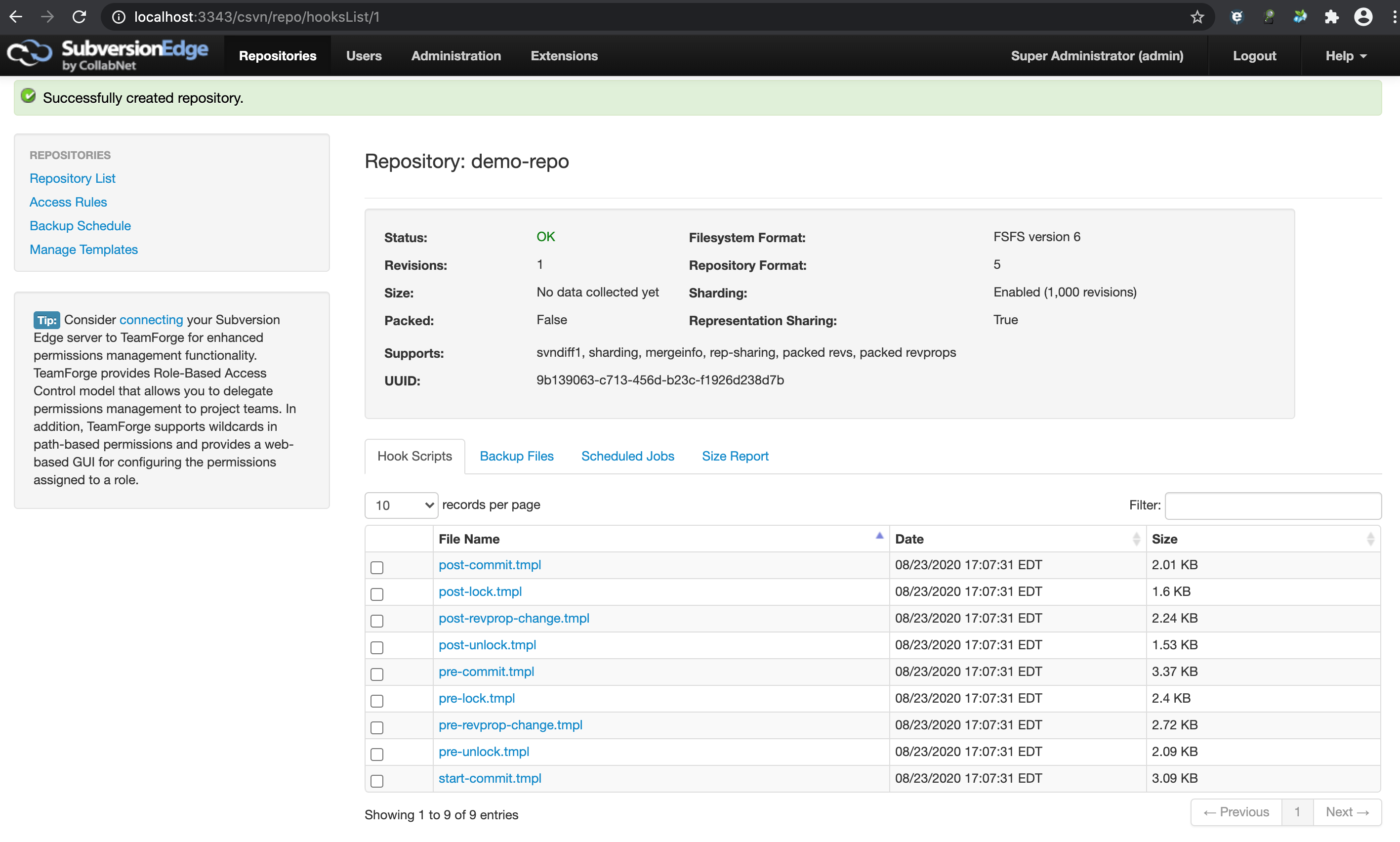Click site information icon in address bar

click(x=119, y=17)
